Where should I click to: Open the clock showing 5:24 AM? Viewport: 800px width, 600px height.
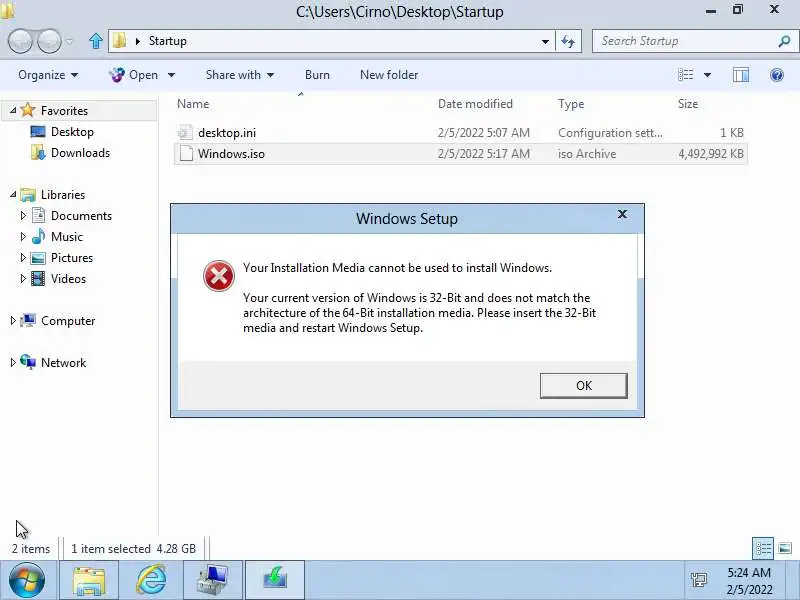[x=749, y=581]
